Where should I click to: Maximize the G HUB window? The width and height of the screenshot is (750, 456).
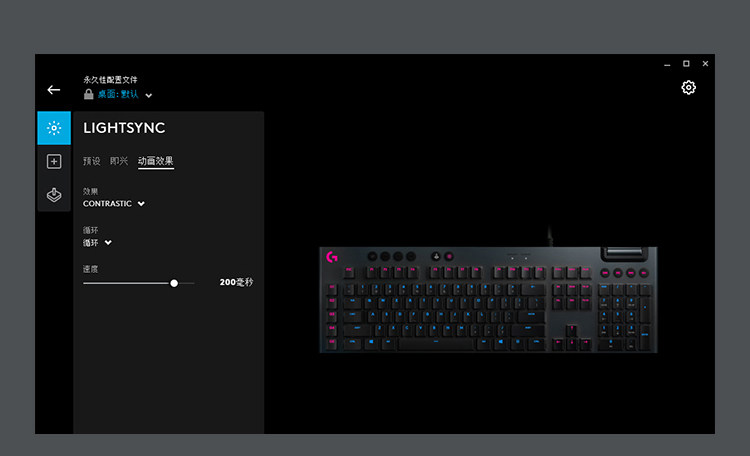(686, 64)
